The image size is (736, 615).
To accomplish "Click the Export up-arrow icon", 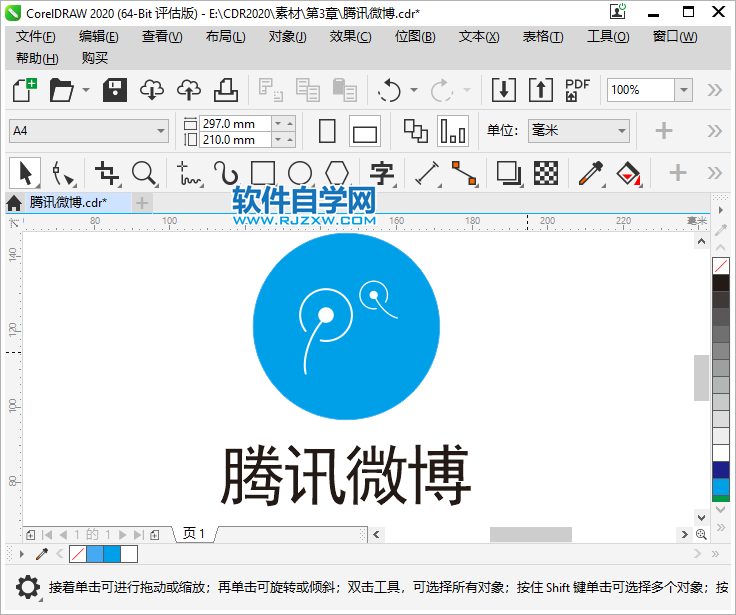I will (x=541, y=90).
